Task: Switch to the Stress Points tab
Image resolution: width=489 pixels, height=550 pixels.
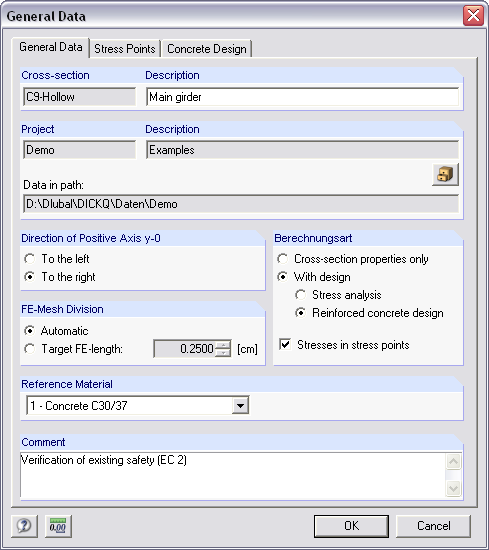Action: [125, 49]
